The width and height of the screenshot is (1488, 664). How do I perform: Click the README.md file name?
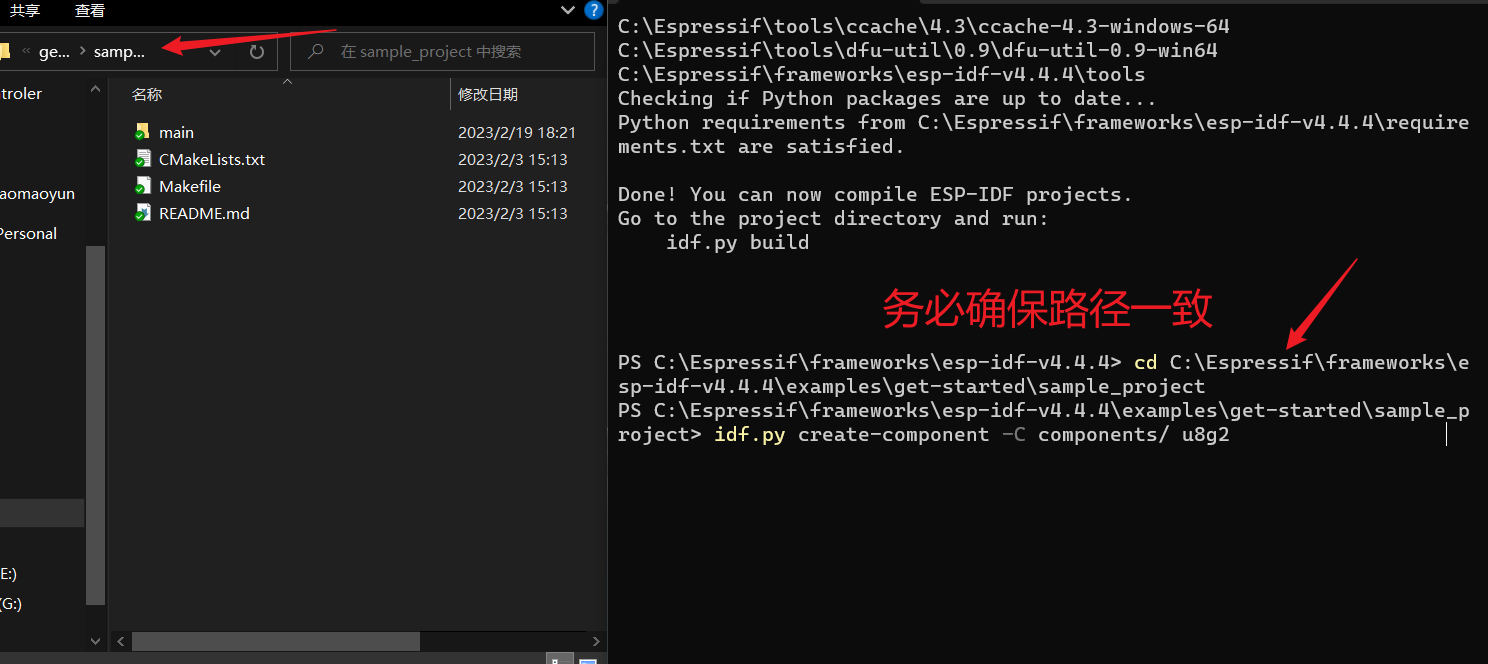204,213
